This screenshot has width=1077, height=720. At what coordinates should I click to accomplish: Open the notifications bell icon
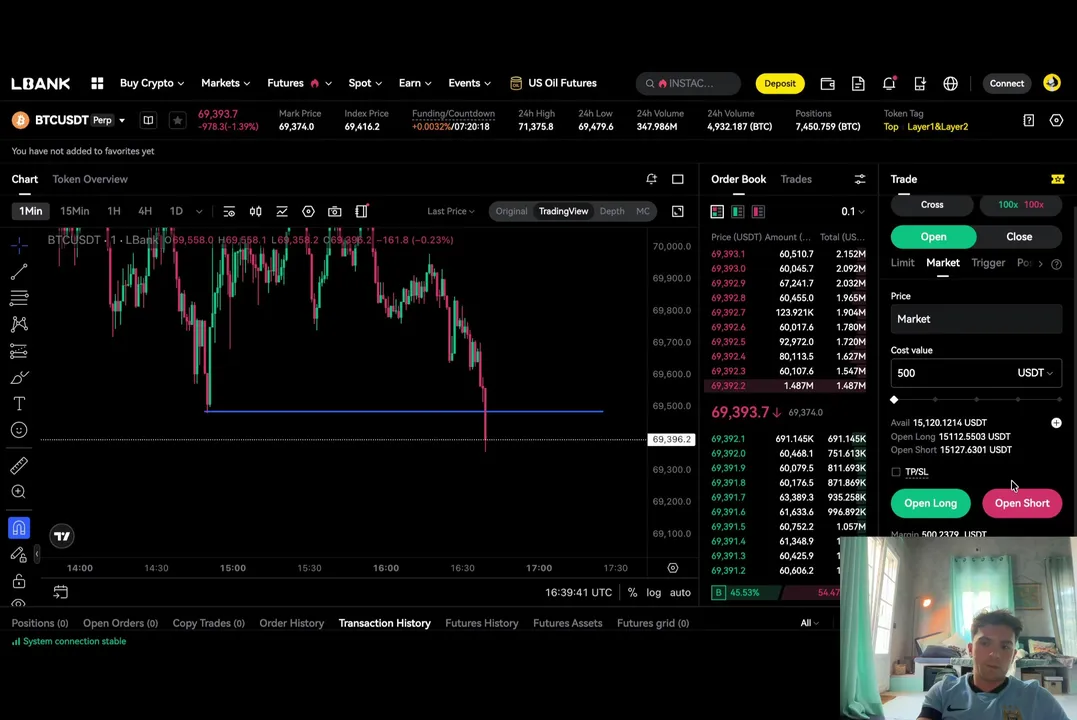tap(889, 84)
